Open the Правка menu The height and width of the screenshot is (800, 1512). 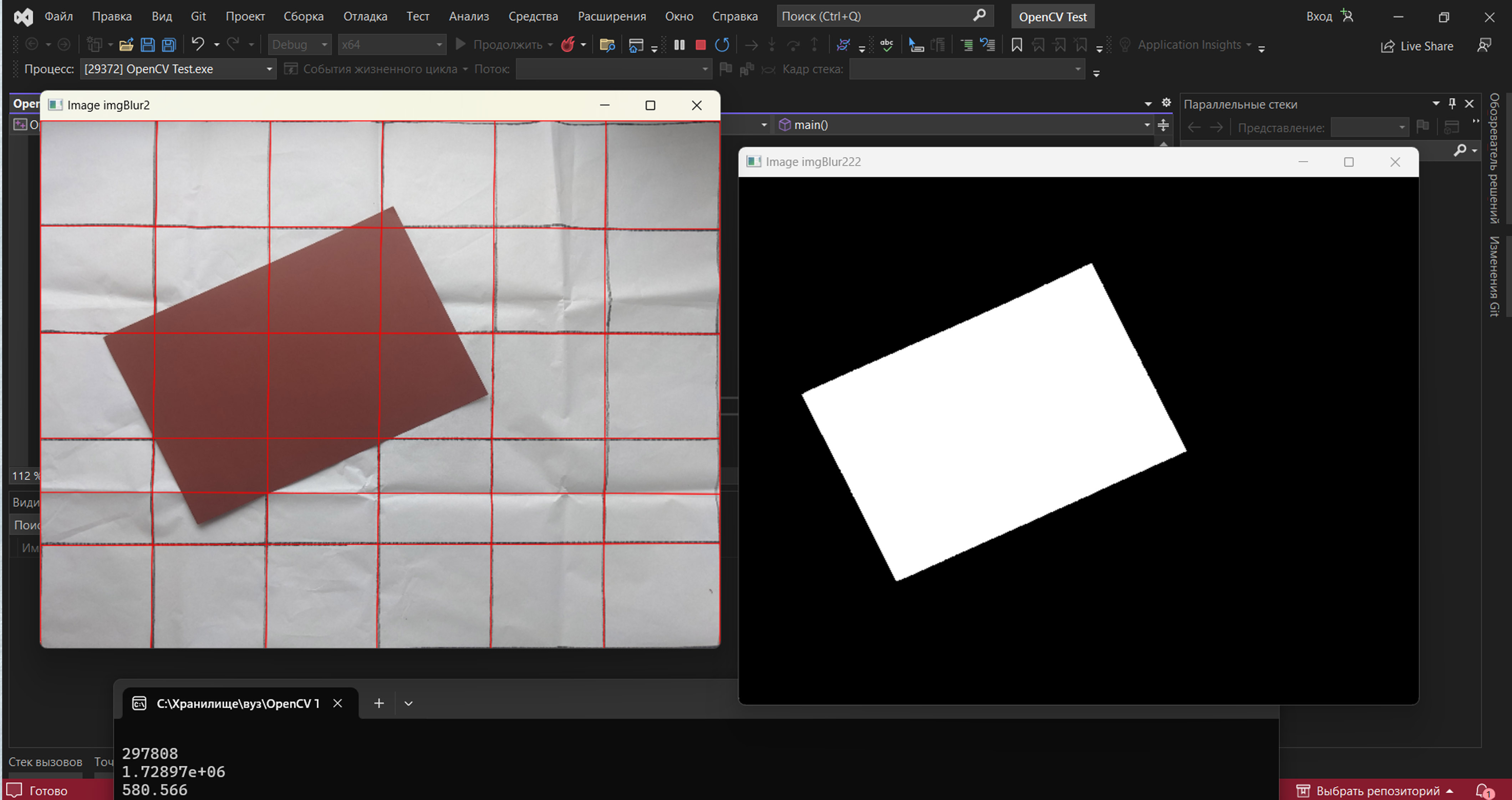112,16
